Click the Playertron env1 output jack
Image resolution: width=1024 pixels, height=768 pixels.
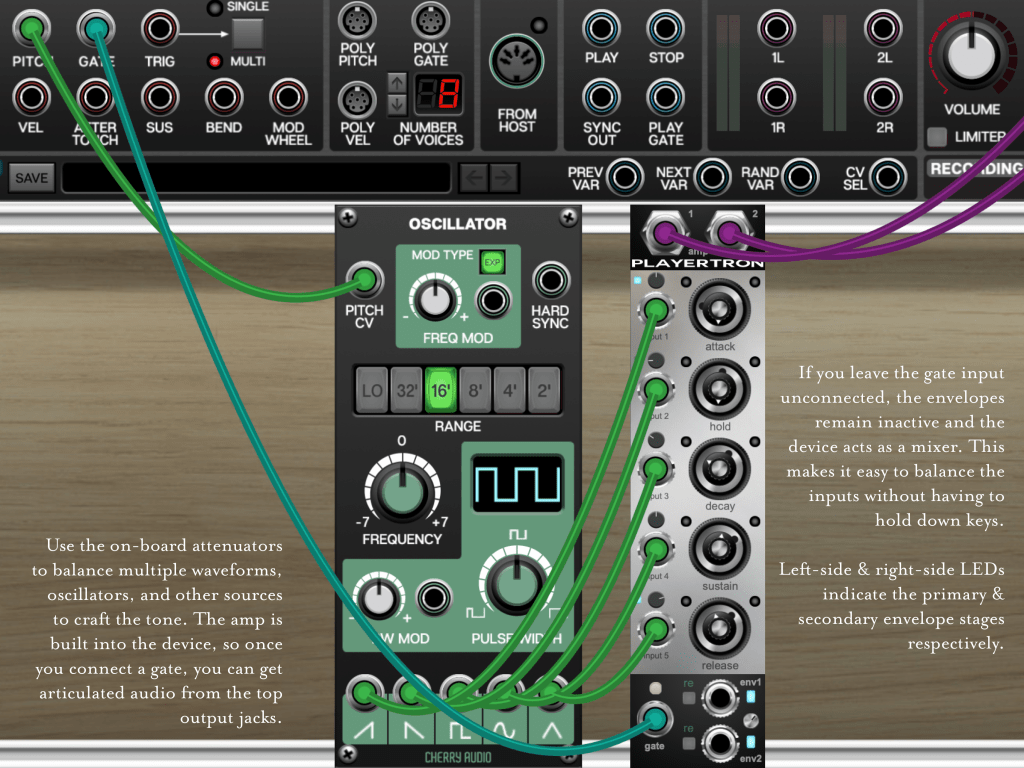tap(720, 700)
